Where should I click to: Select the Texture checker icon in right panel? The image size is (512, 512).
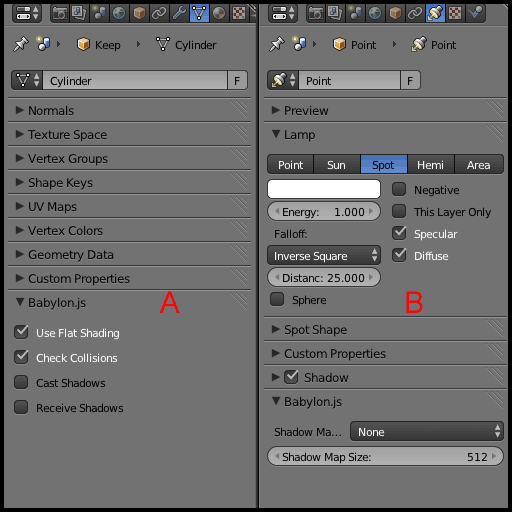[455, 13]
